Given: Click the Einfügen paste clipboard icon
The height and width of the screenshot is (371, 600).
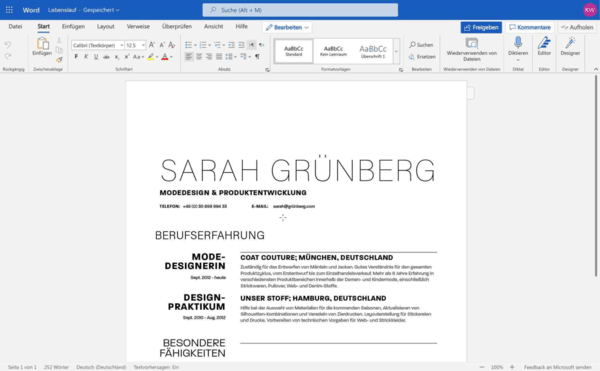Looking at the screenshot, I should [42, 44].
